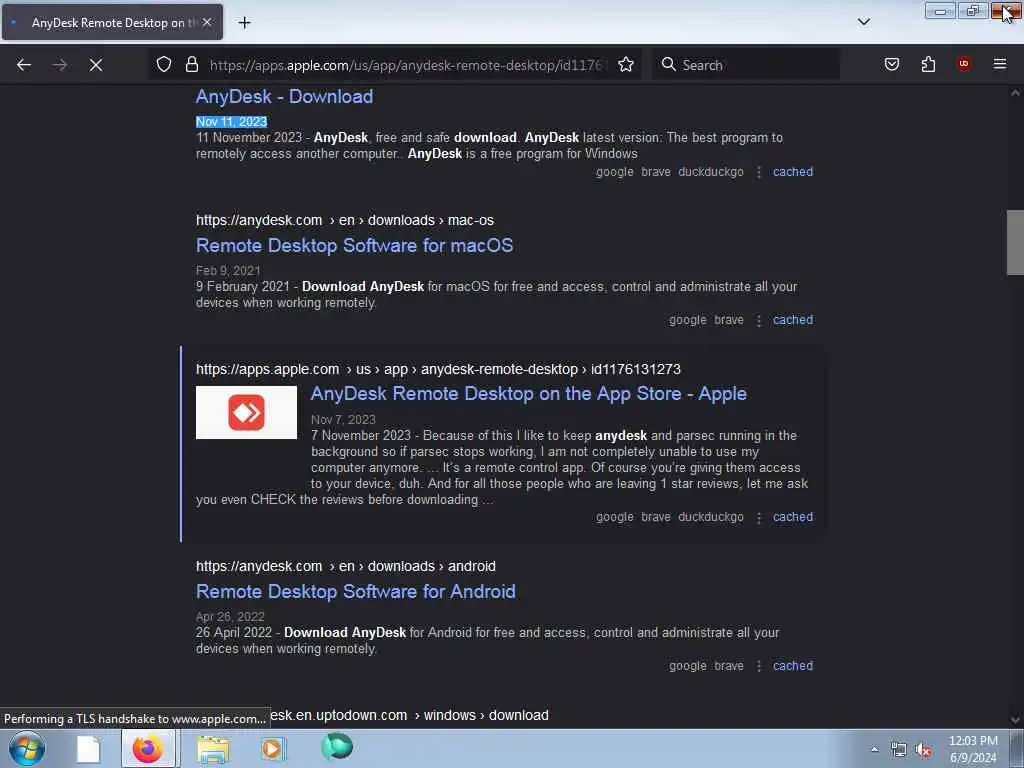
Task: Click brave under the macOS result
Action: coord(729,320)
